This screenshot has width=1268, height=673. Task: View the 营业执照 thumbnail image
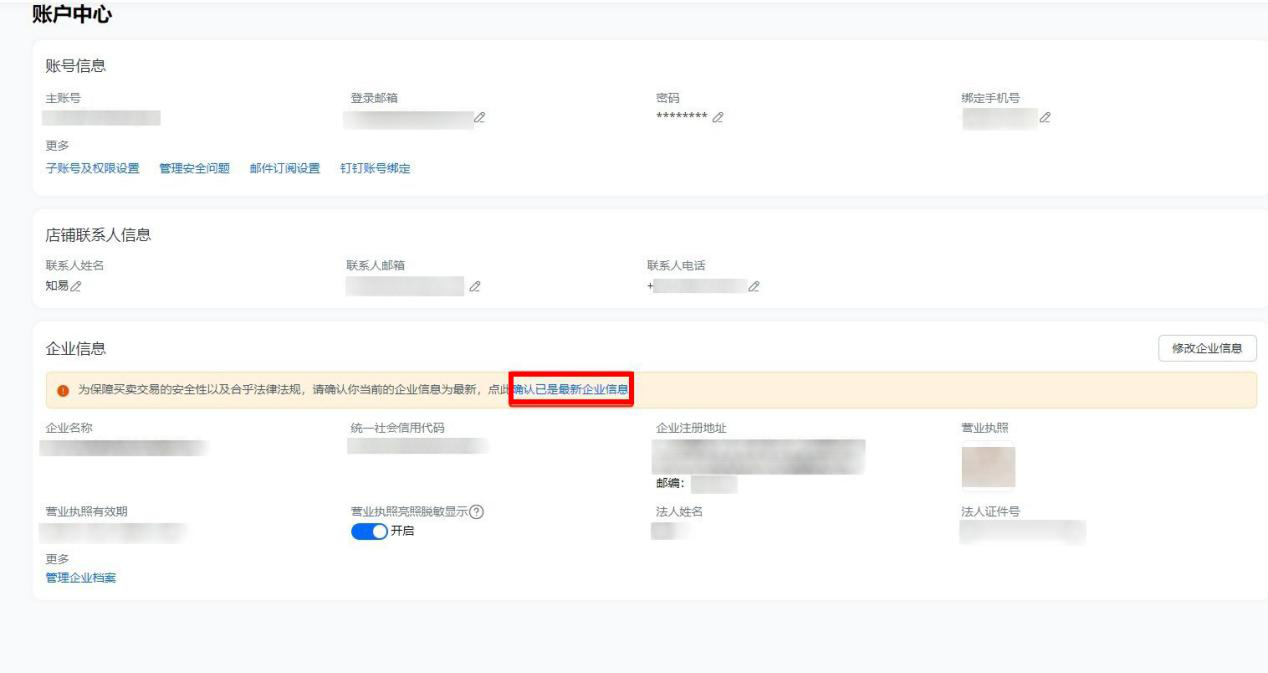988,467
